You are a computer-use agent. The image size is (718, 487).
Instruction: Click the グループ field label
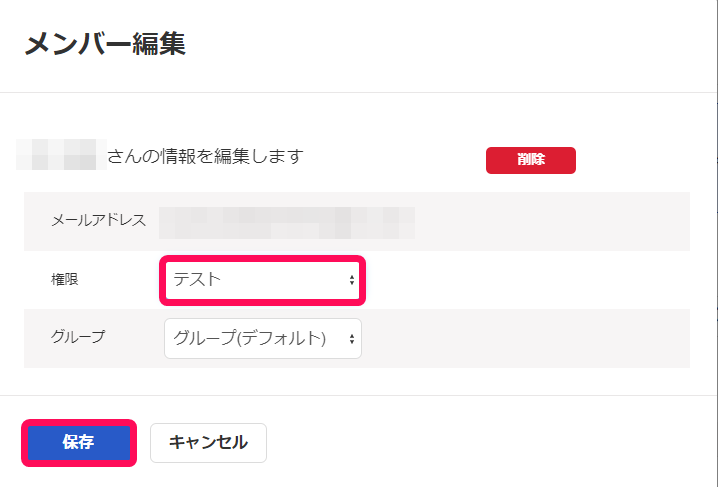78,337
